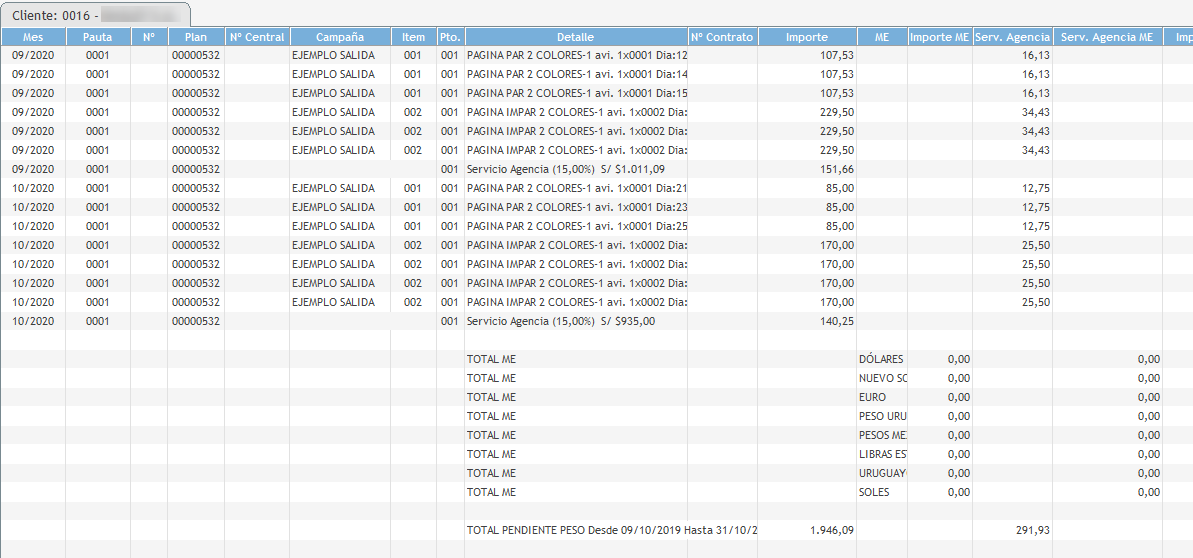Click the Pto. column header

point(449,37)
